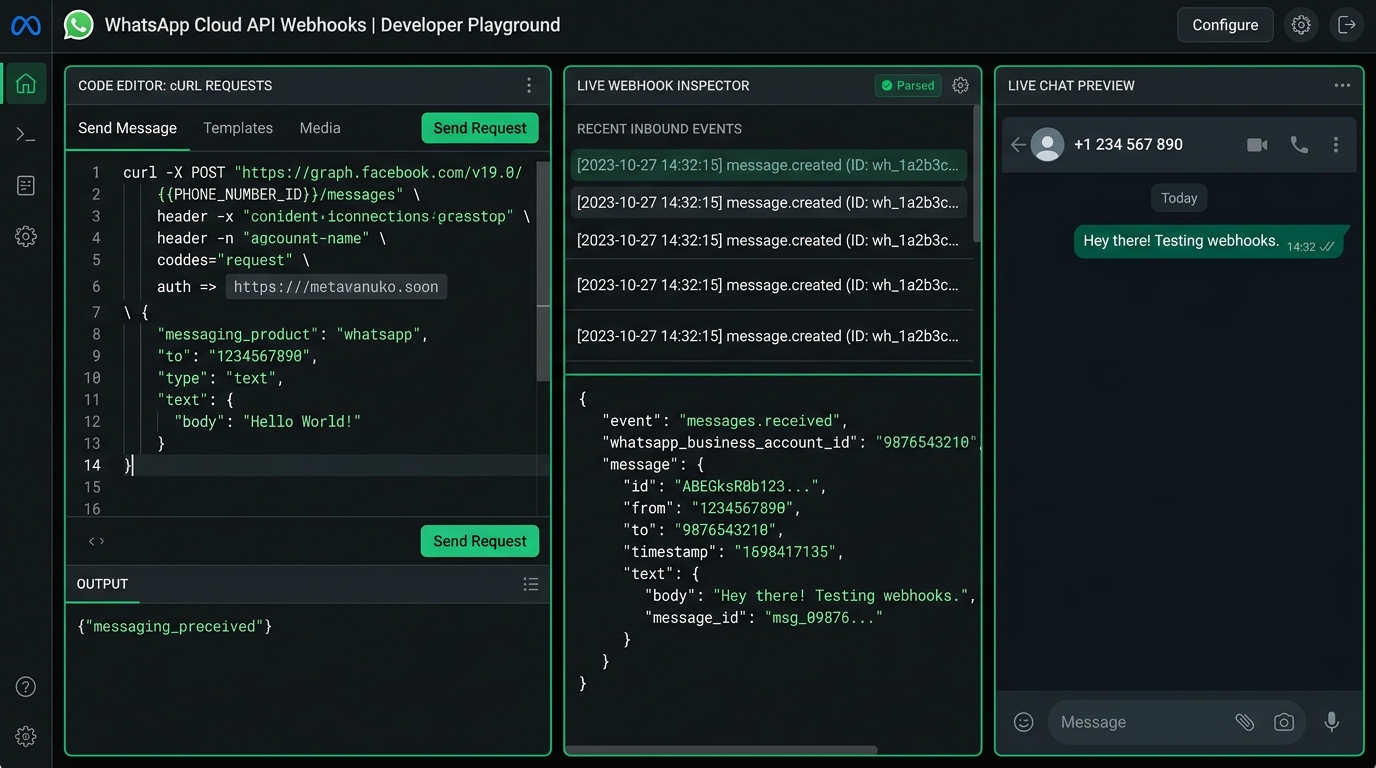The width and height of the screenshot is (1376, 768).
Task: Switch to the Templates tab
Action: [238, 128]
